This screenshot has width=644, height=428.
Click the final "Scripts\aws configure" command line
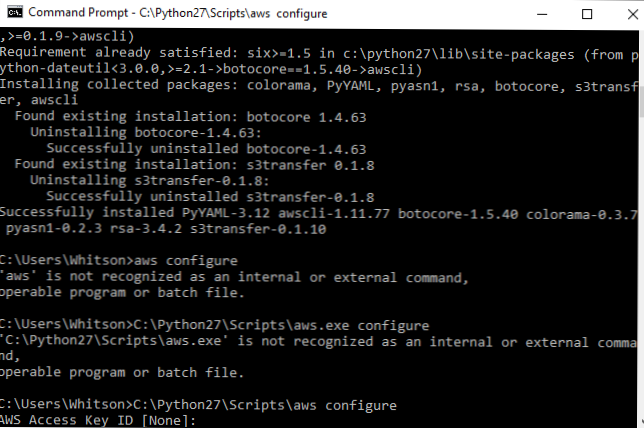click(200, 405)
